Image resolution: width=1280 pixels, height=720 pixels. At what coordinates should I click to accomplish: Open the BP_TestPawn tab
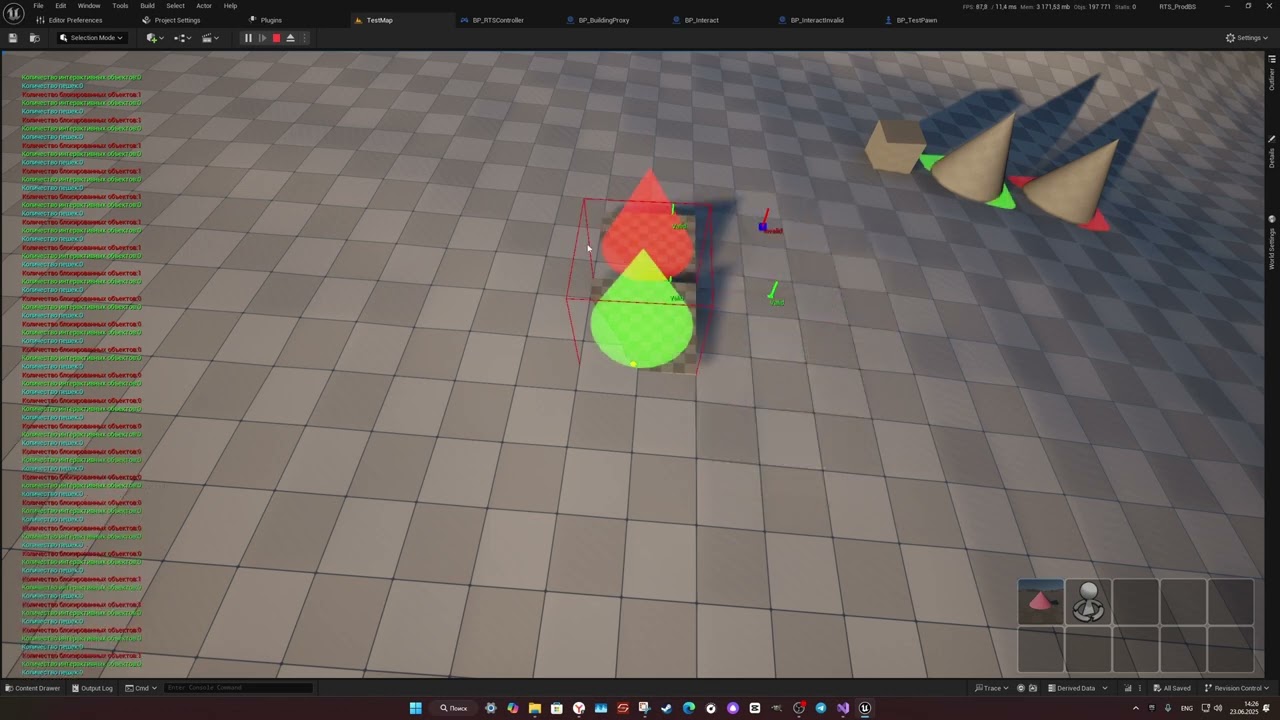tap(911, 20)
